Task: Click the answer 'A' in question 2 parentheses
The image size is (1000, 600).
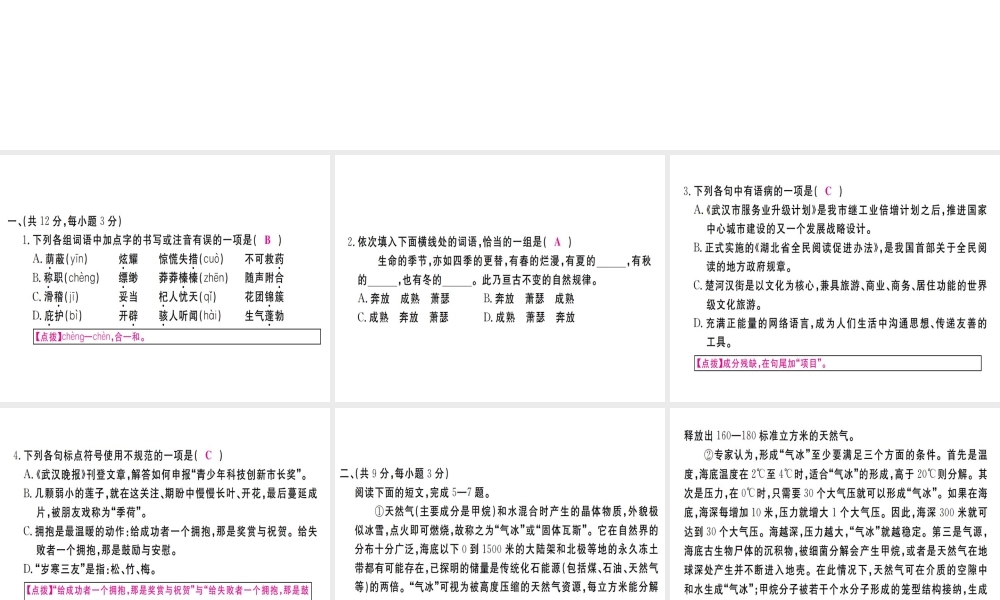Action: (557, 242)
